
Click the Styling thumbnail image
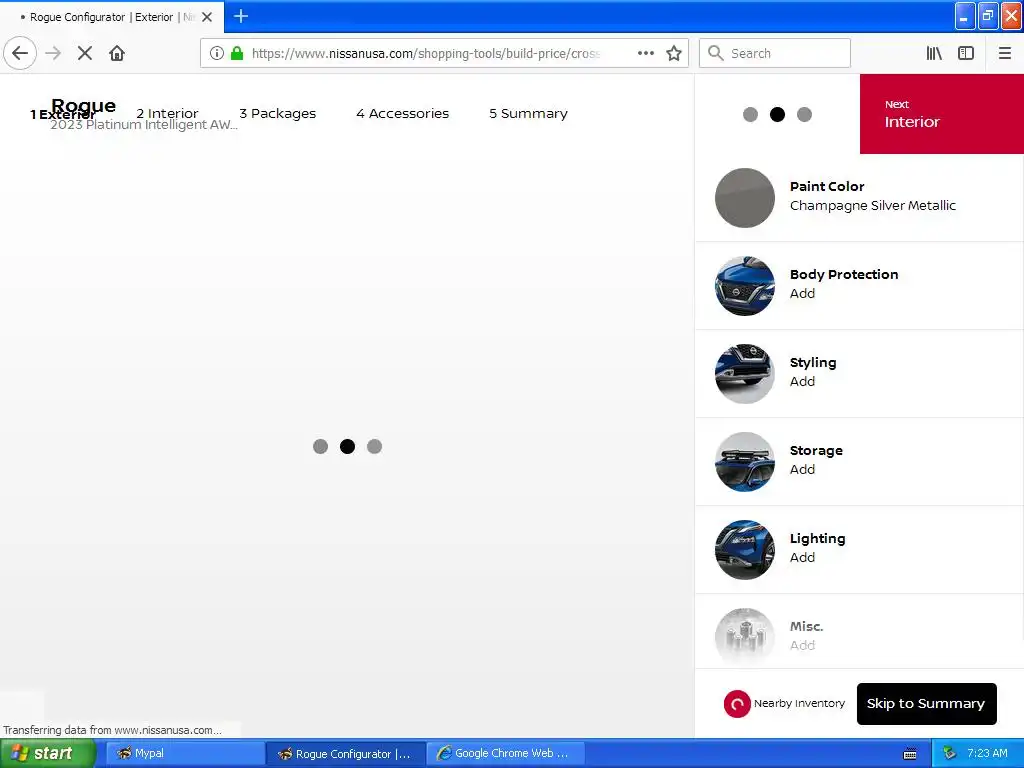(x=744, y=374)
